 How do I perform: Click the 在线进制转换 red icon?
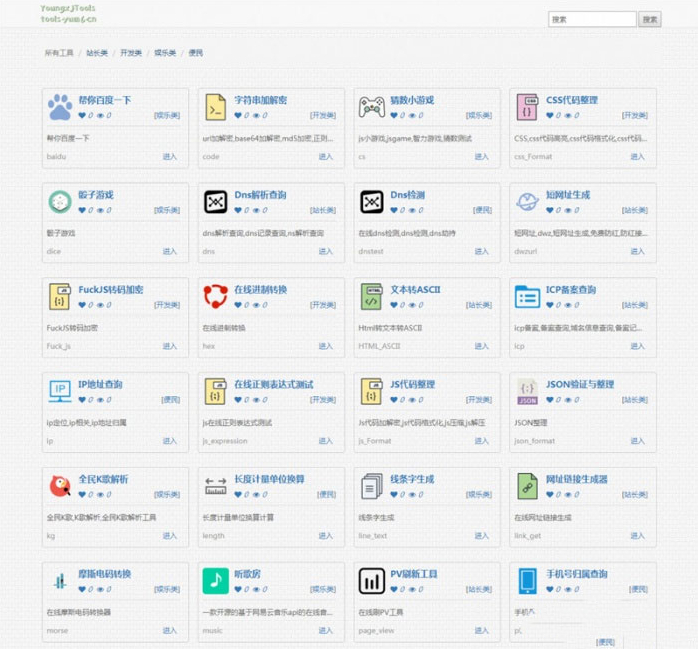215,297
